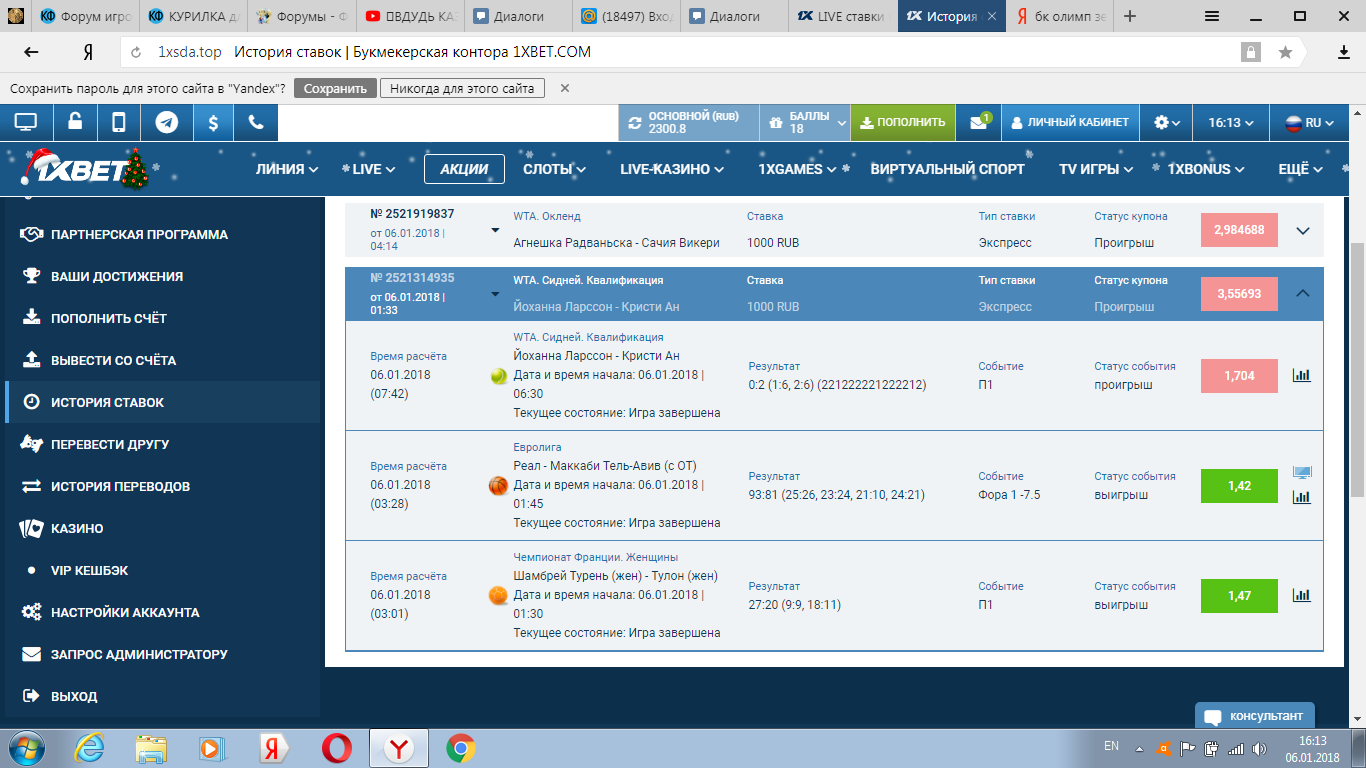Image resolution: width=1366 pixels, height=768 pixels.
Task: Open Internet Explorer from taskbar
Action: (x=89, y=748)
